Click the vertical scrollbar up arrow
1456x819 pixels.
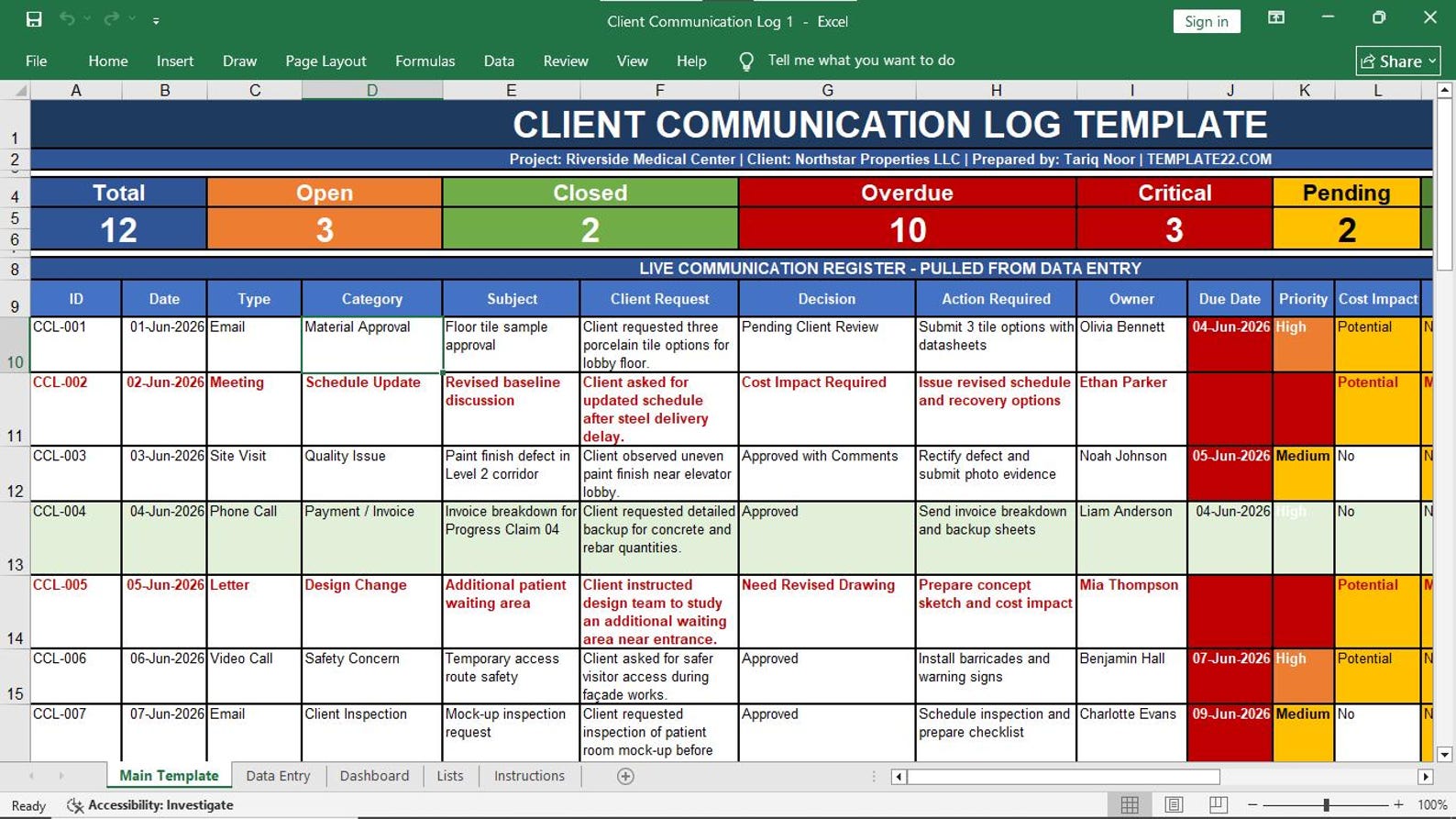[x=1444, y=90]
